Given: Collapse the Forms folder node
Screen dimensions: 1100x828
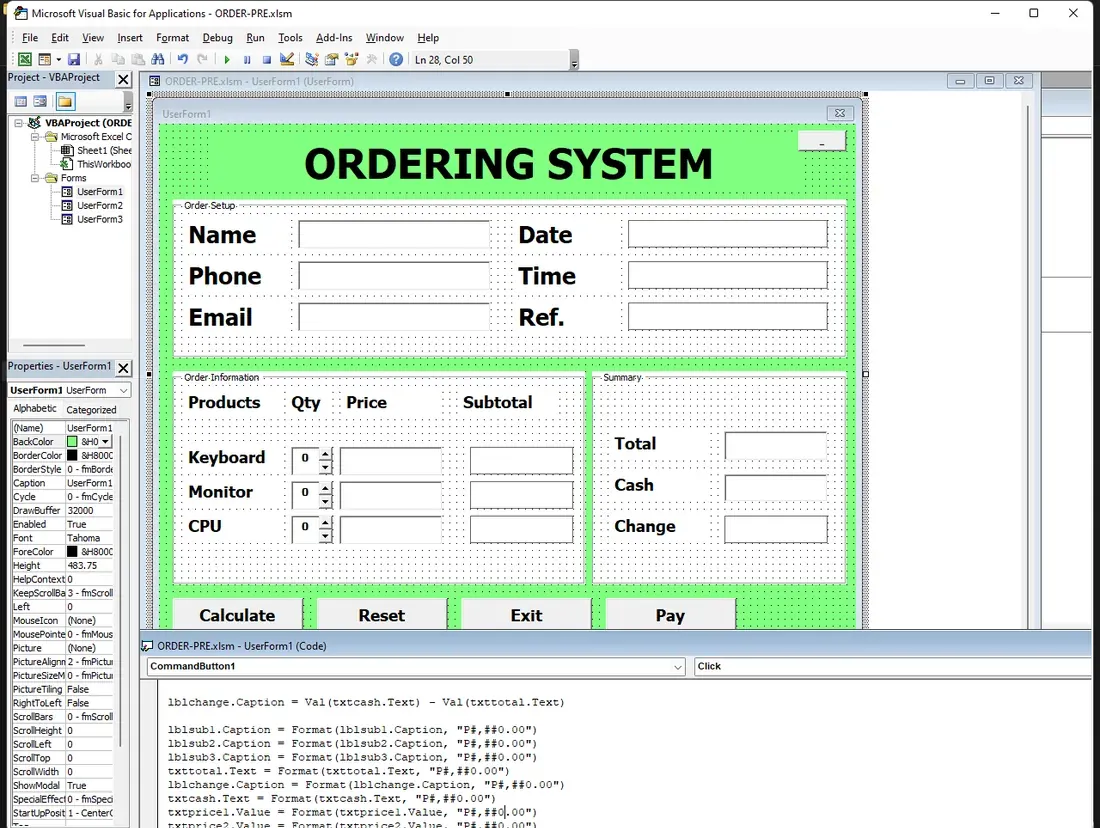Looking at the screenshot, I should click(34, 178).
